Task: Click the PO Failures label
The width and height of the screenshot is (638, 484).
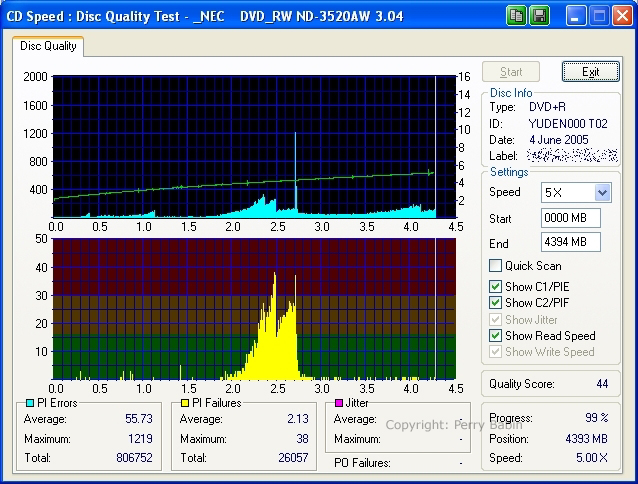Action: click(x=362, y=463)
